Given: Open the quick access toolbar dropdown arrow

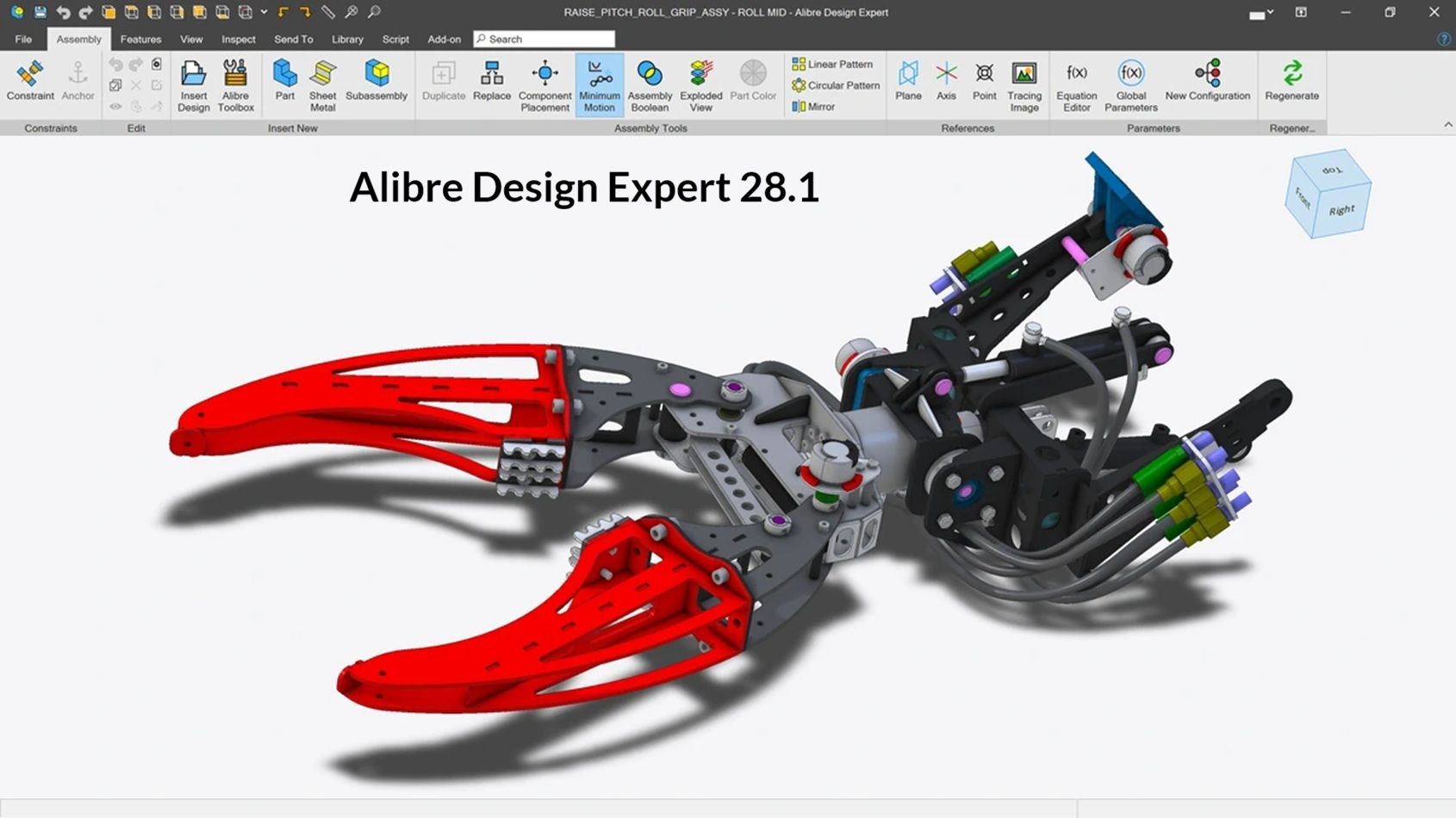Looking at the screenshot, I should pyautogui.click(x=264, y=12).
